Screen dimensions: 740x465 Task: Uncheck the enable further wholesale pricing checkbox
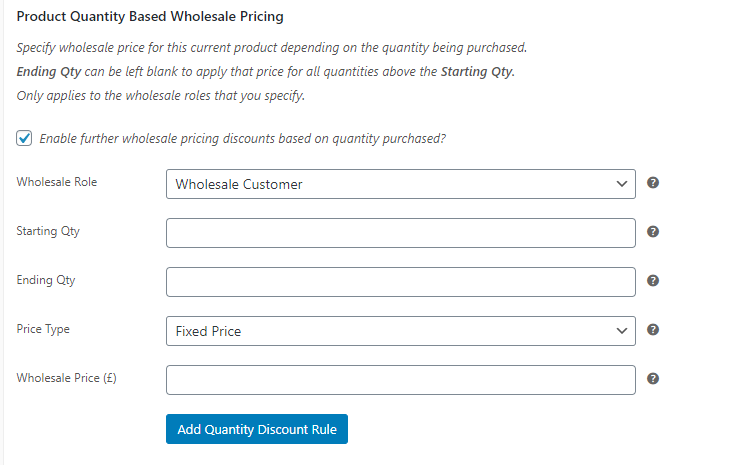[x=25, y=138]
